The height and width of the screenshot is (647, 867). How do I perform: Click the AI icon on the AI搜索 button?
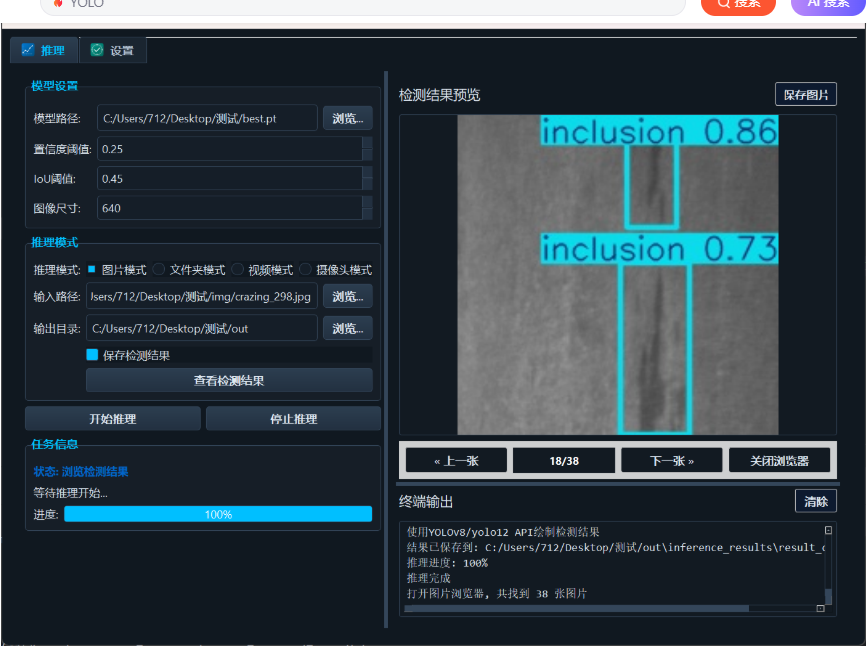pos(814,4)
